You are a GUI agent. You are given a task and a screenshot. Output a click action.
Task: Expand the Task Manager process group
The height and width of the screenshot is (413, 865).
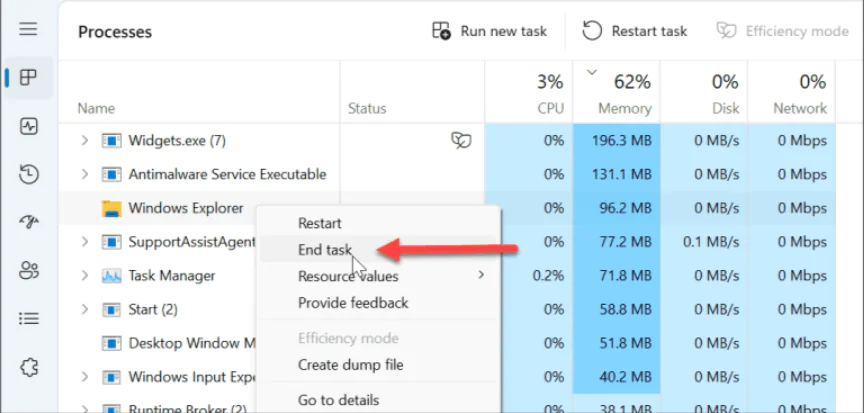coord(84,275)
